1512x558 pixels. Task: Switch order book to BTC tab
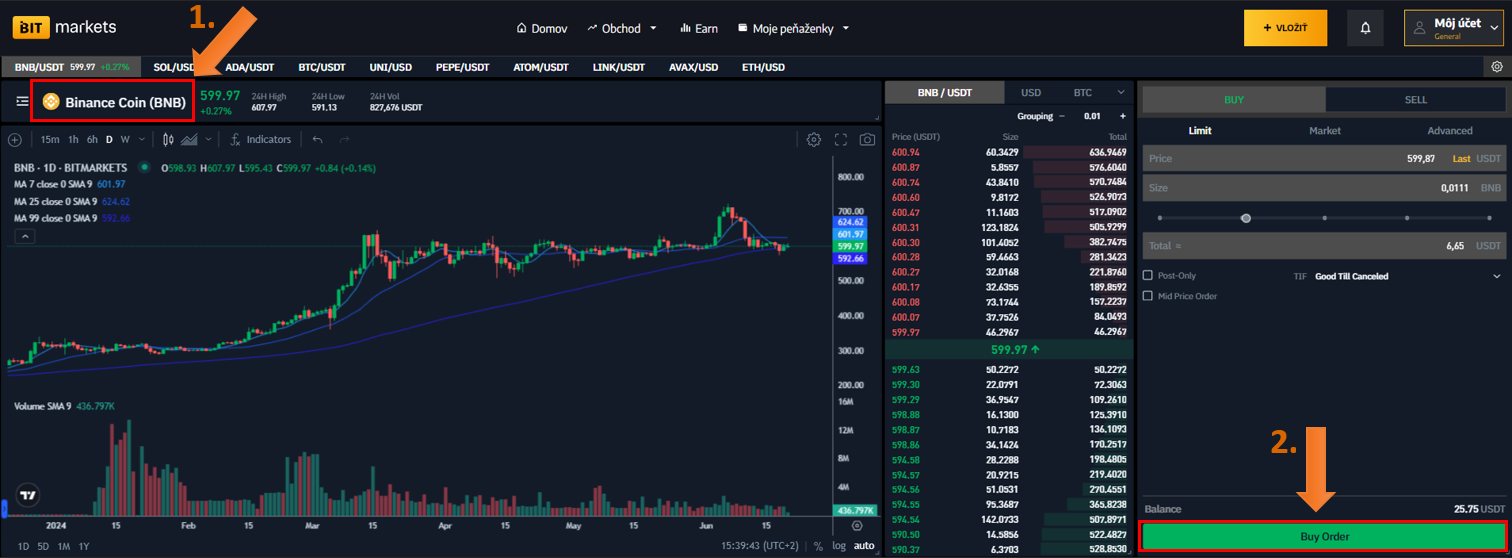click(x=1083, y=92)
